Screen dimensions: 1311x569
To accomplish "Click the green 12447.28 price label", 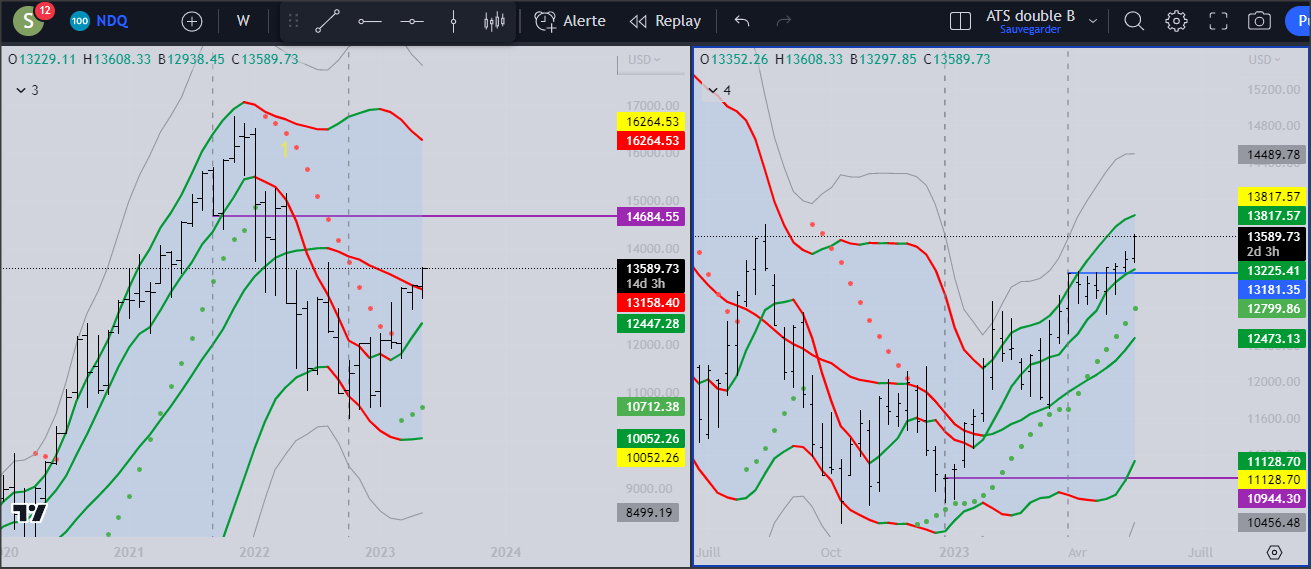I will point(651,324).
